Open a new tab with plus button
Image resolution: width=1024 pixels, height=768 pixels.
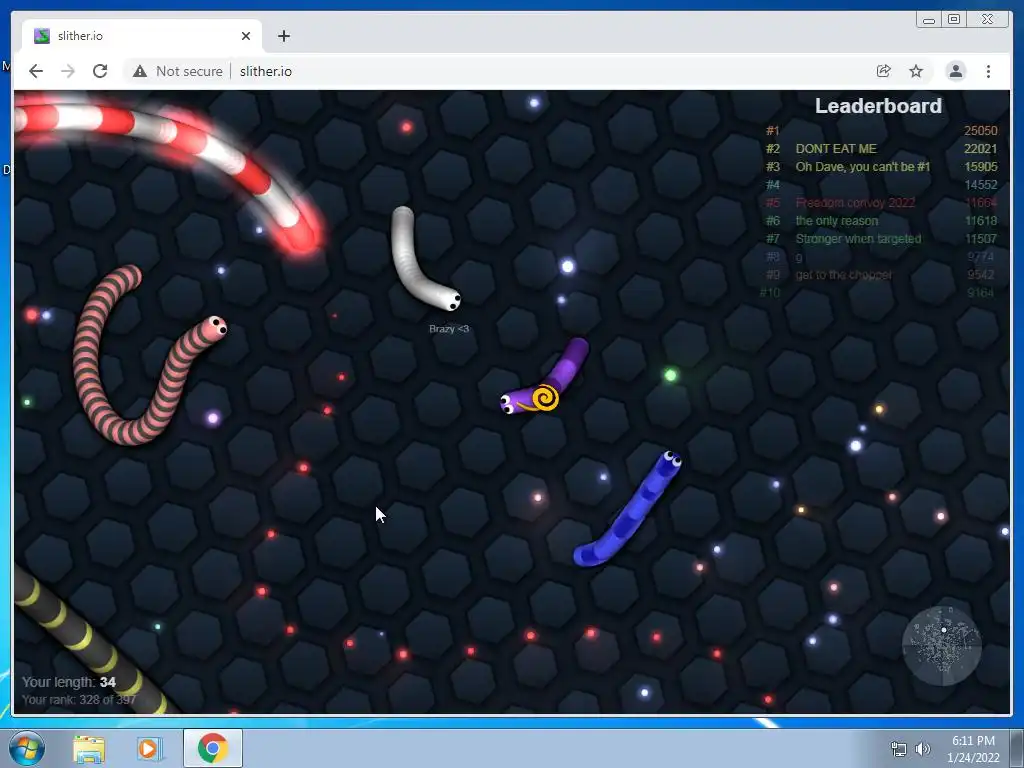pos(283,36)
